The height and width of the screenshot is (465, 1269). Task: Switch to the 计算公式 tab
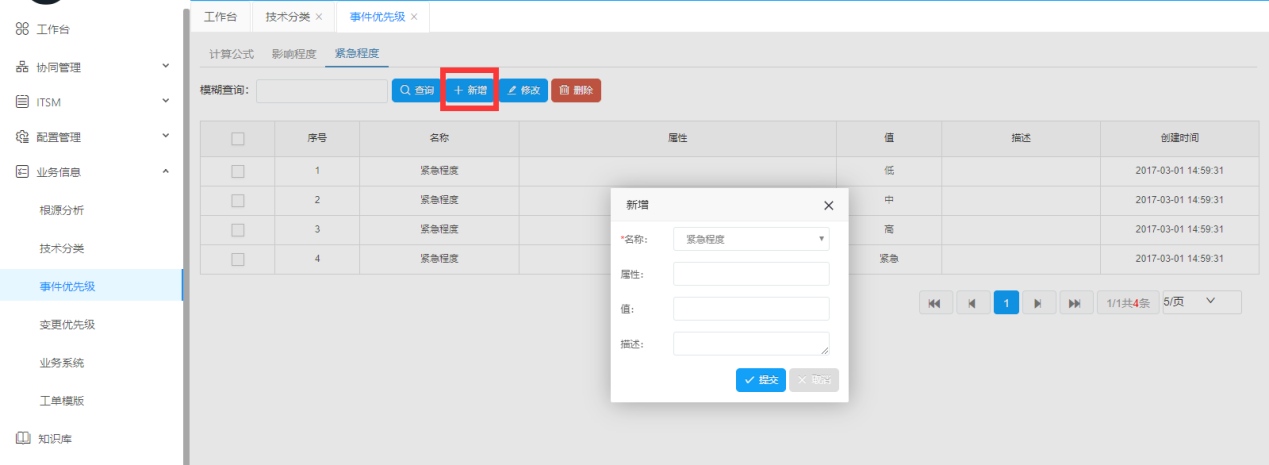tap(231, 54)
